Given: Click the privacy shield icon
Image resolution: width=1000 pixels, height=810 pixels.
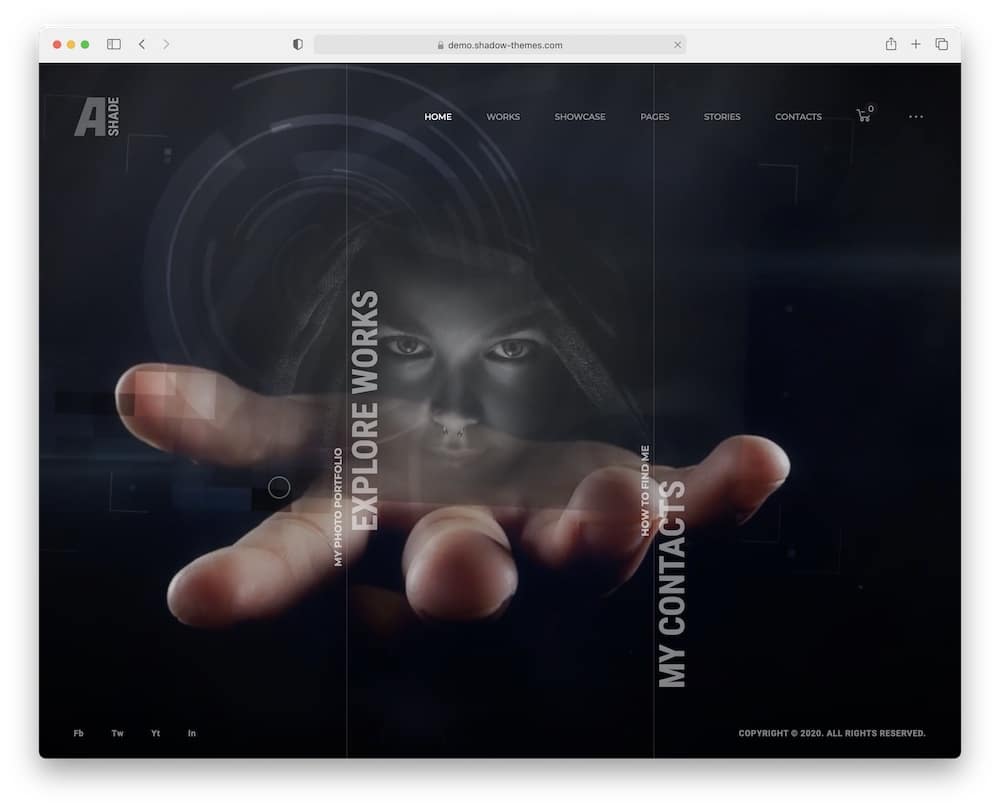Looking at the screenshot, I should [x=298, y=44].
